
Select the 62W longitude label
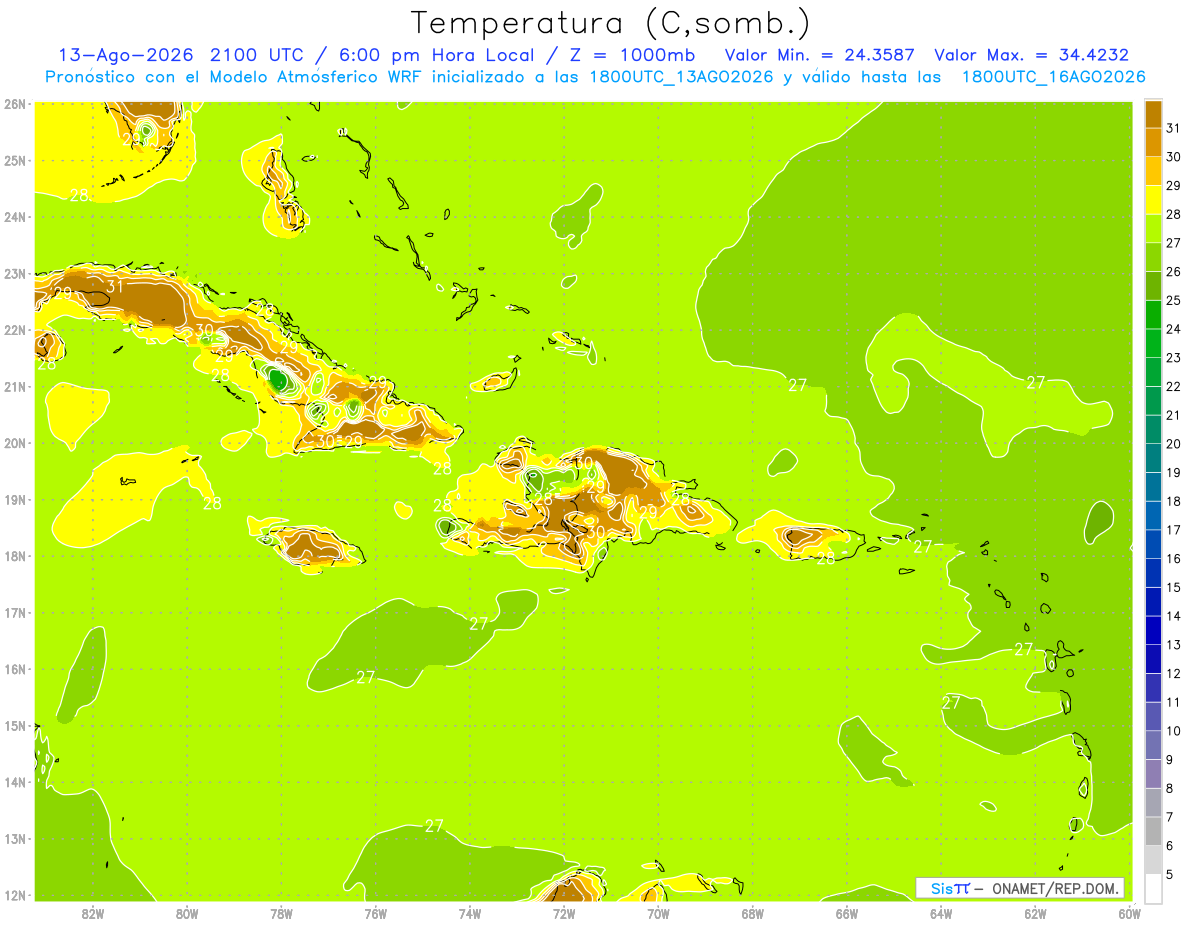point(1035,913)
